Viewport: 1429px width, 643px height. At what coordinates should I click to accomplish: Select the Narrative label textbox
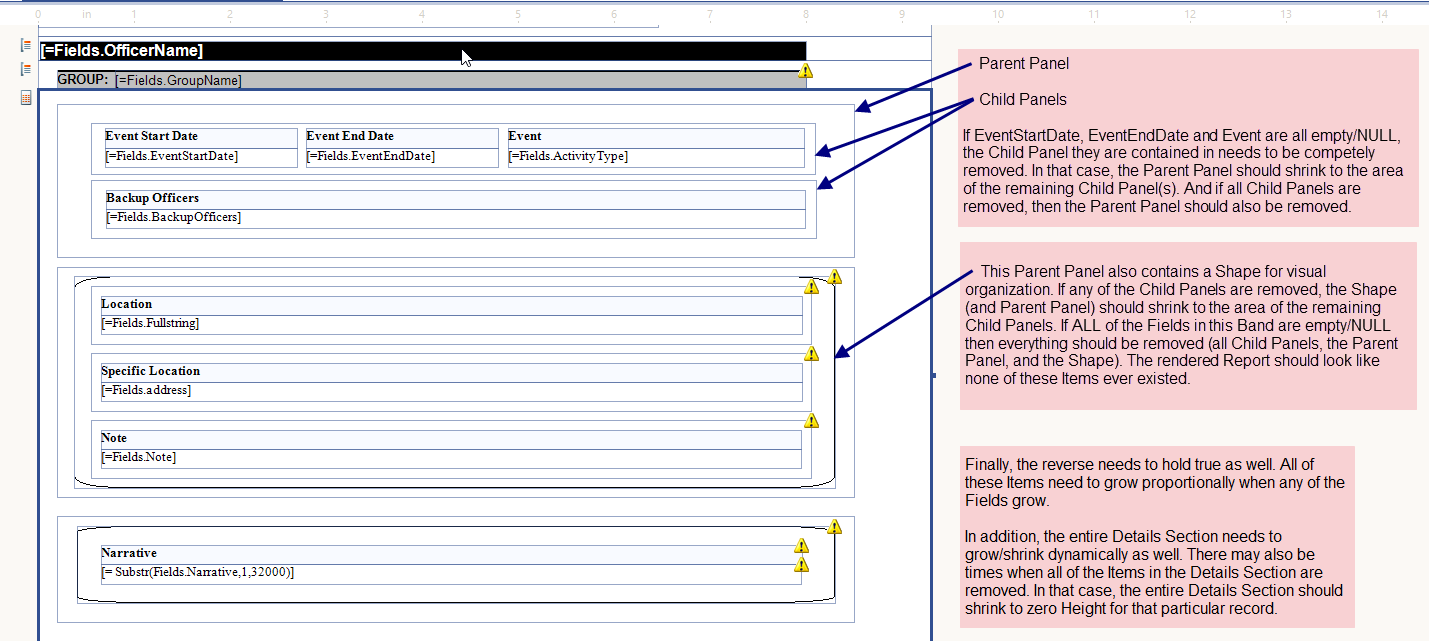(x=451, y=554)
